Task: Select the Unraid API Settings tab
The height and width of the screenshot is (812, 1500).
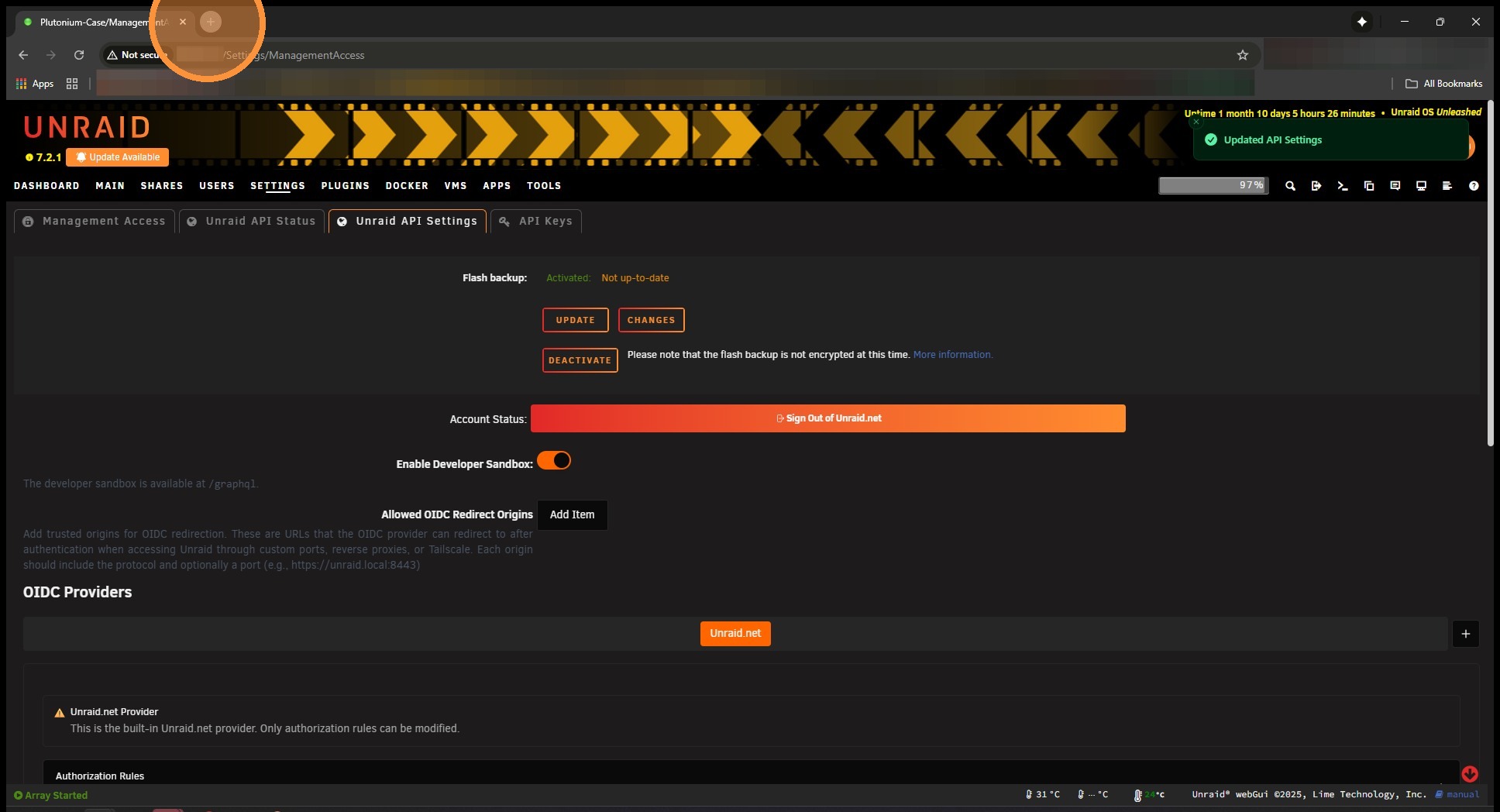Action: pyautogui.click(x=408, y=222)
